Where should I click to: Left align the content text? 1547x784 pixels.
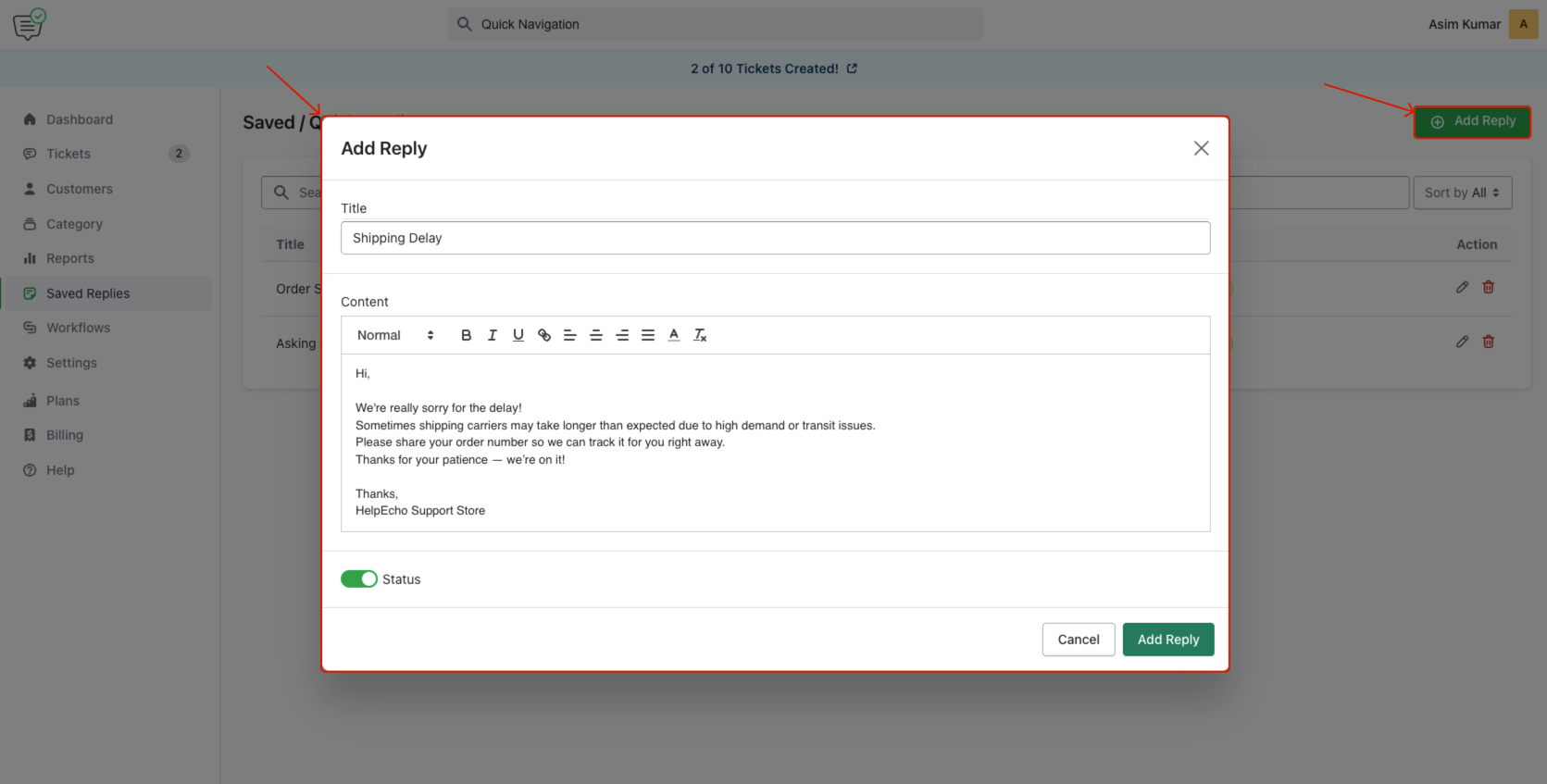[570, 335]
